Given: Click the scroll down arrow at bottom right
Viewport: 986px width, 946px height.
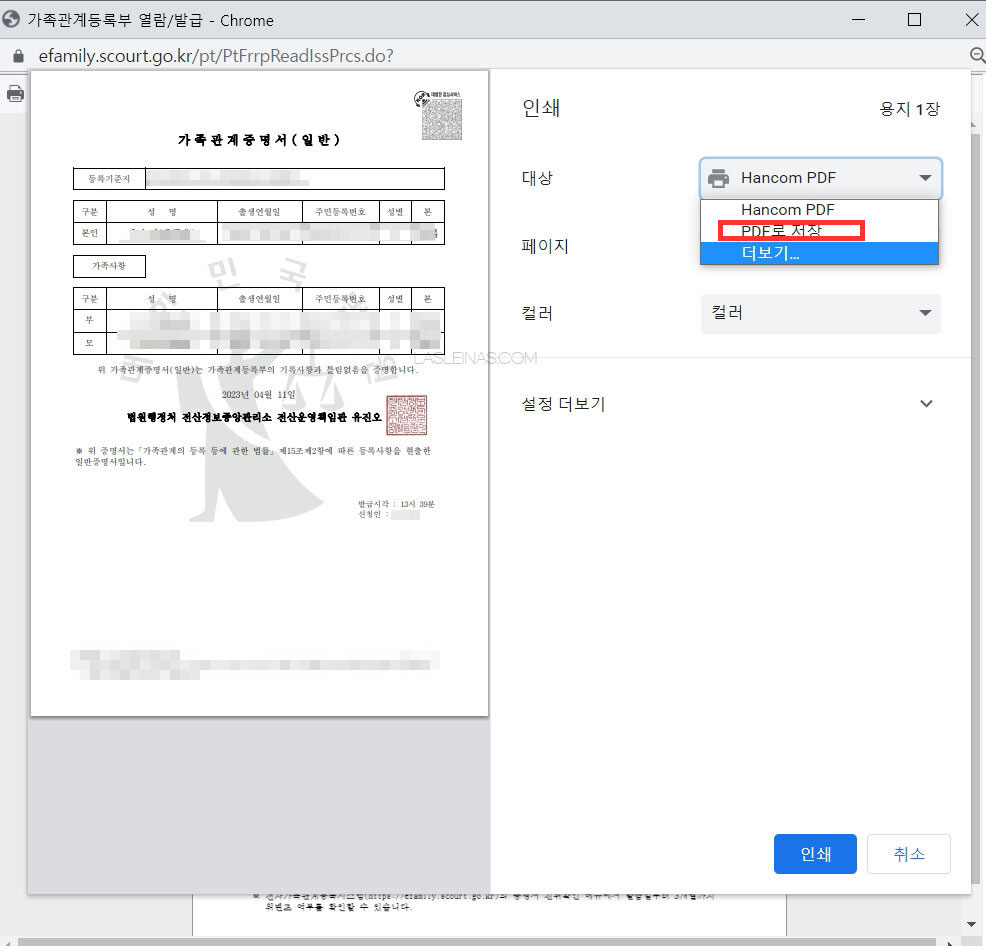Looking at the screenshot, I should (972, 924).
